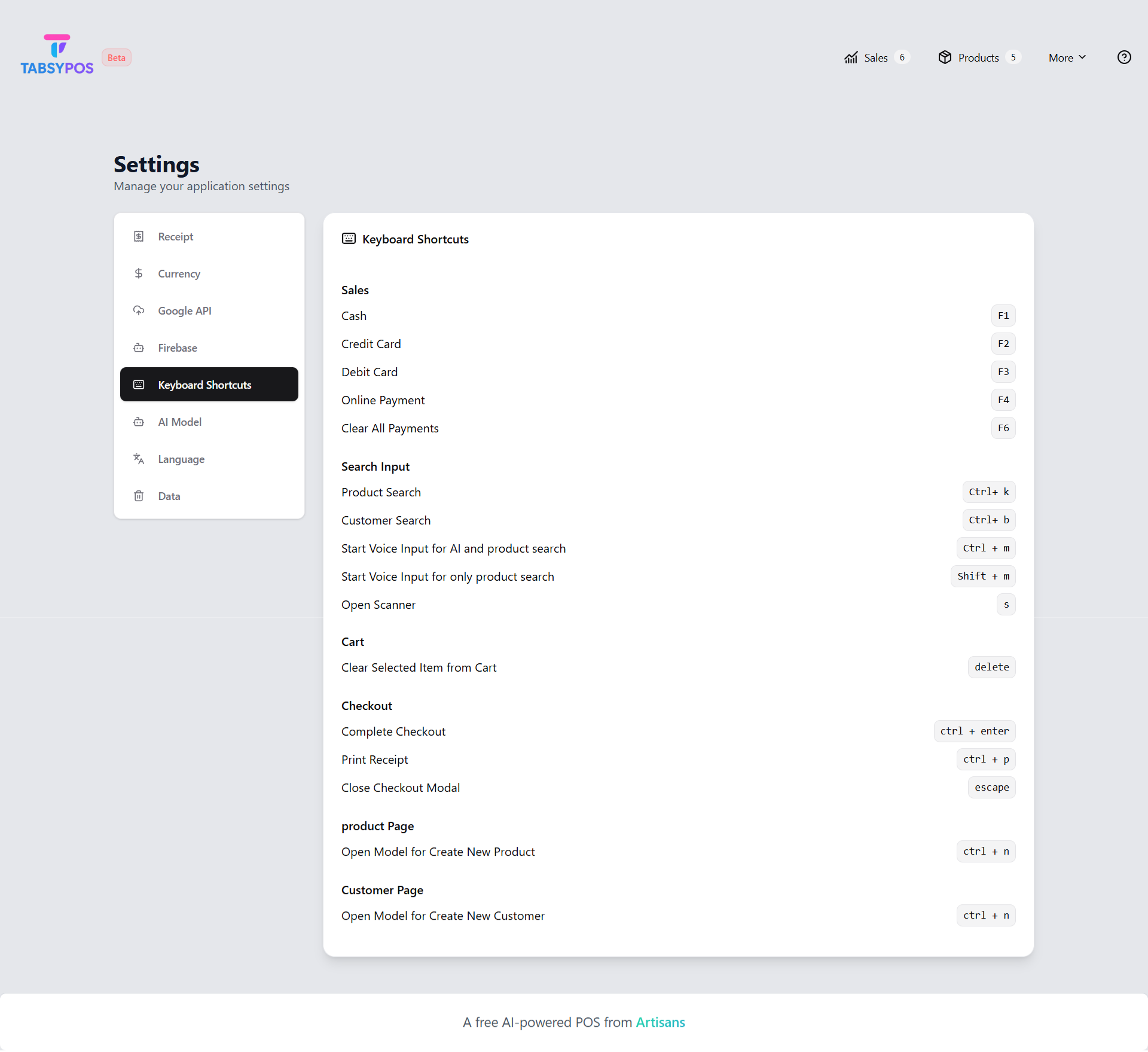Open AI Model settings
Screen dimensions: 1148x1052
pyautogui.click(x=209, y=422)
